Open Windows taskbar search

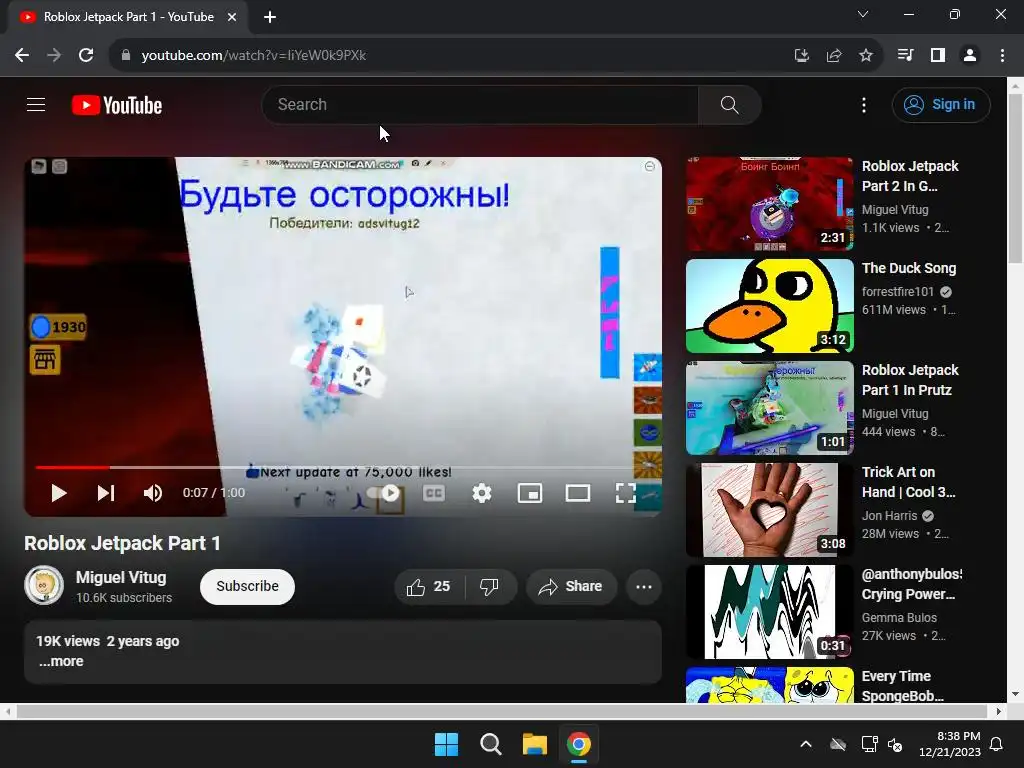pyautogui.click(x=490, y=744)
